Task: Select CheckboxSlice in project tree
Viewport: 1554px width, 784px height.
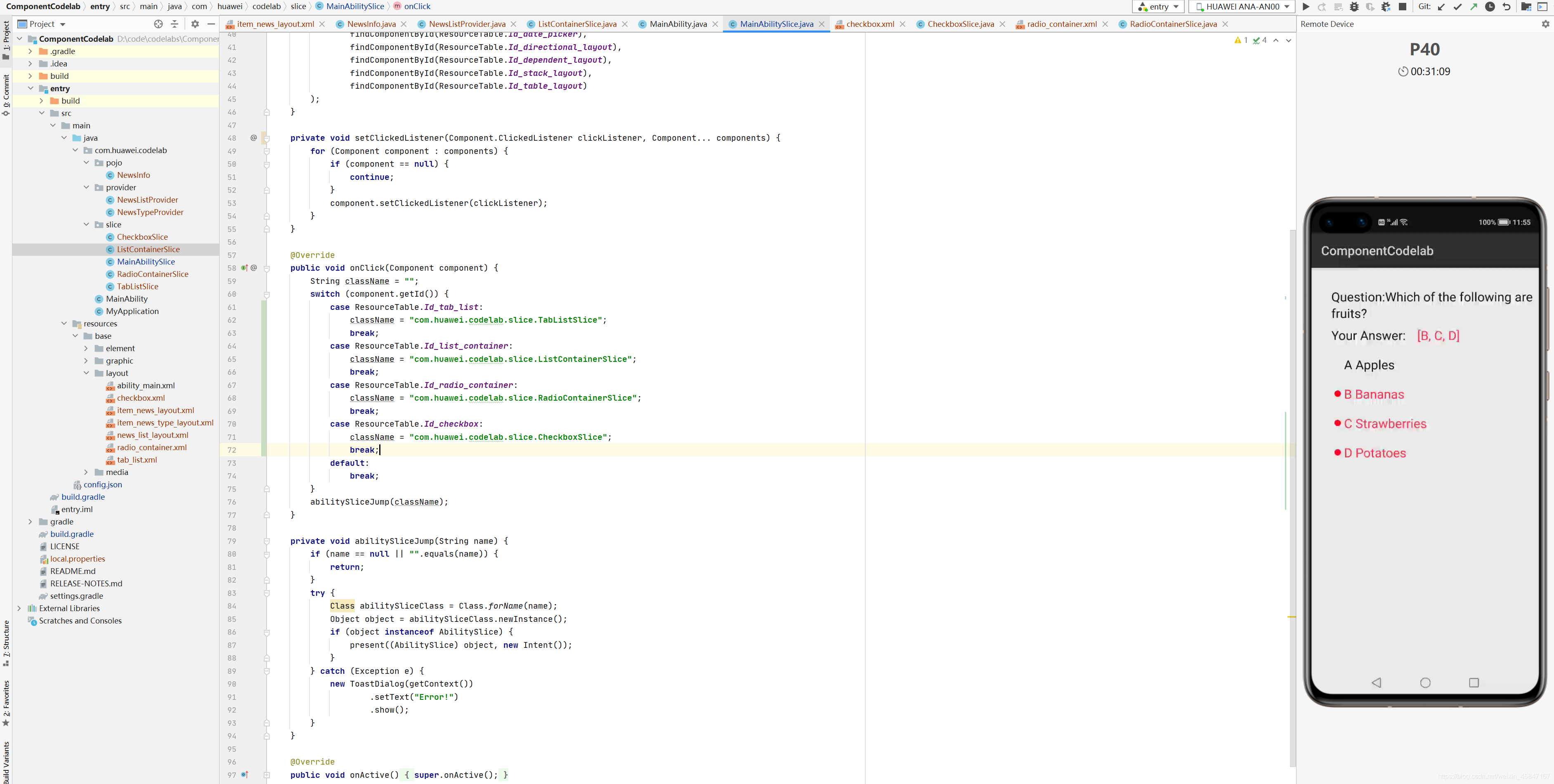Action: [142, 237]
